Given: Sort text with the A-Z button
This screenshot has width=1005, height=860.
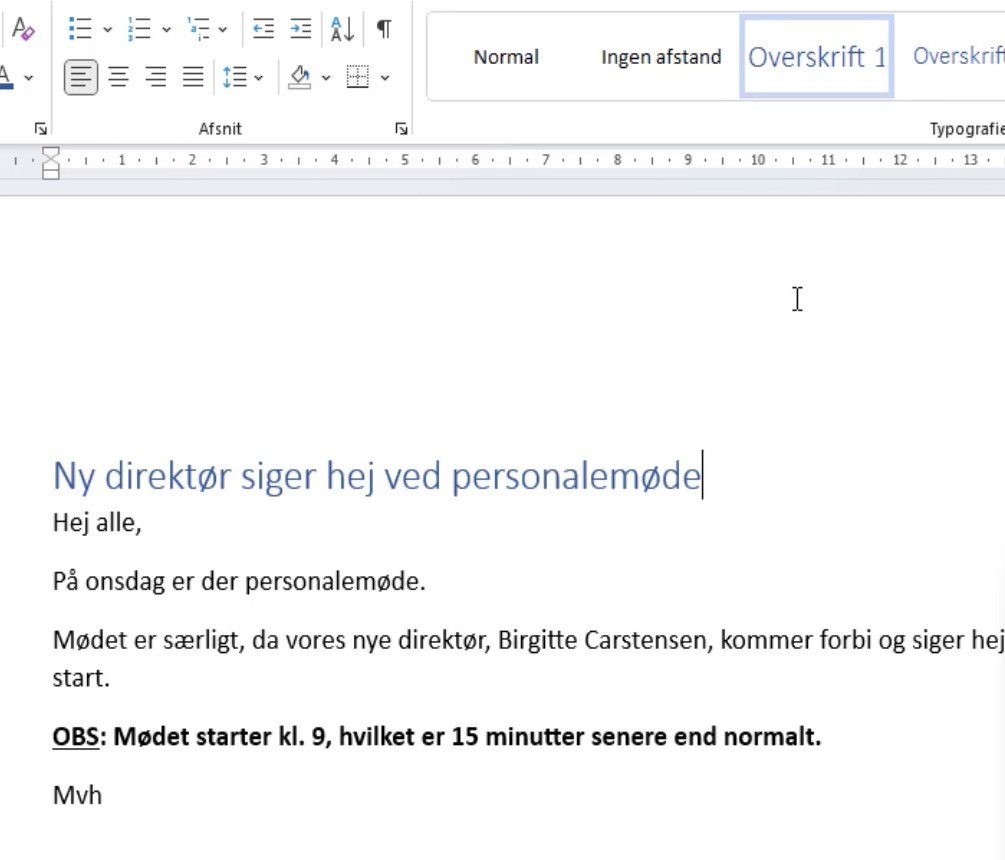Looking at the screenshot, I should (x=342, y=29).
